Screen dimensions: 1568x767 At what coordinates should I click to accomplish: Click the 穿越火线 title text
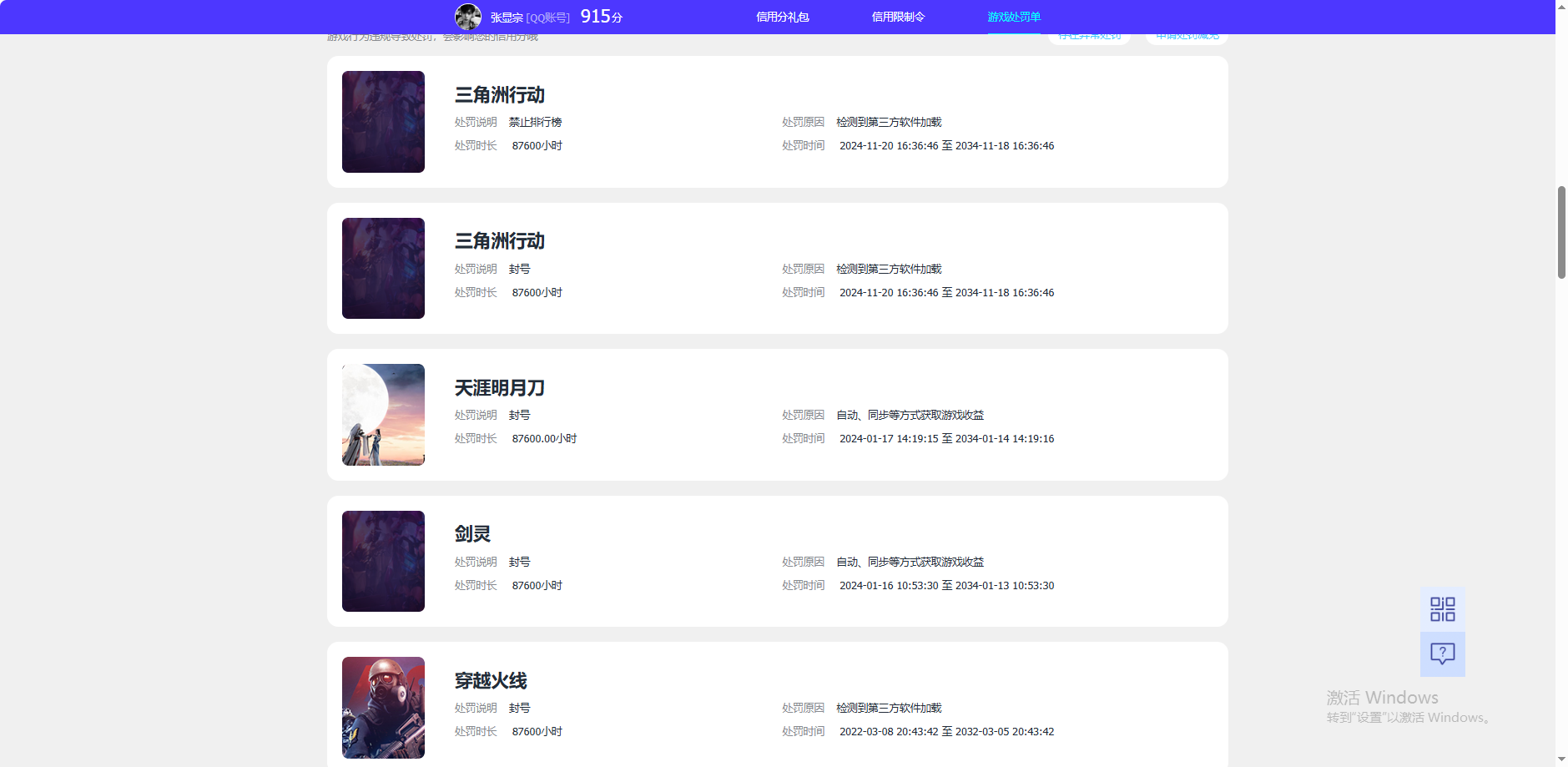click(491, 681)
